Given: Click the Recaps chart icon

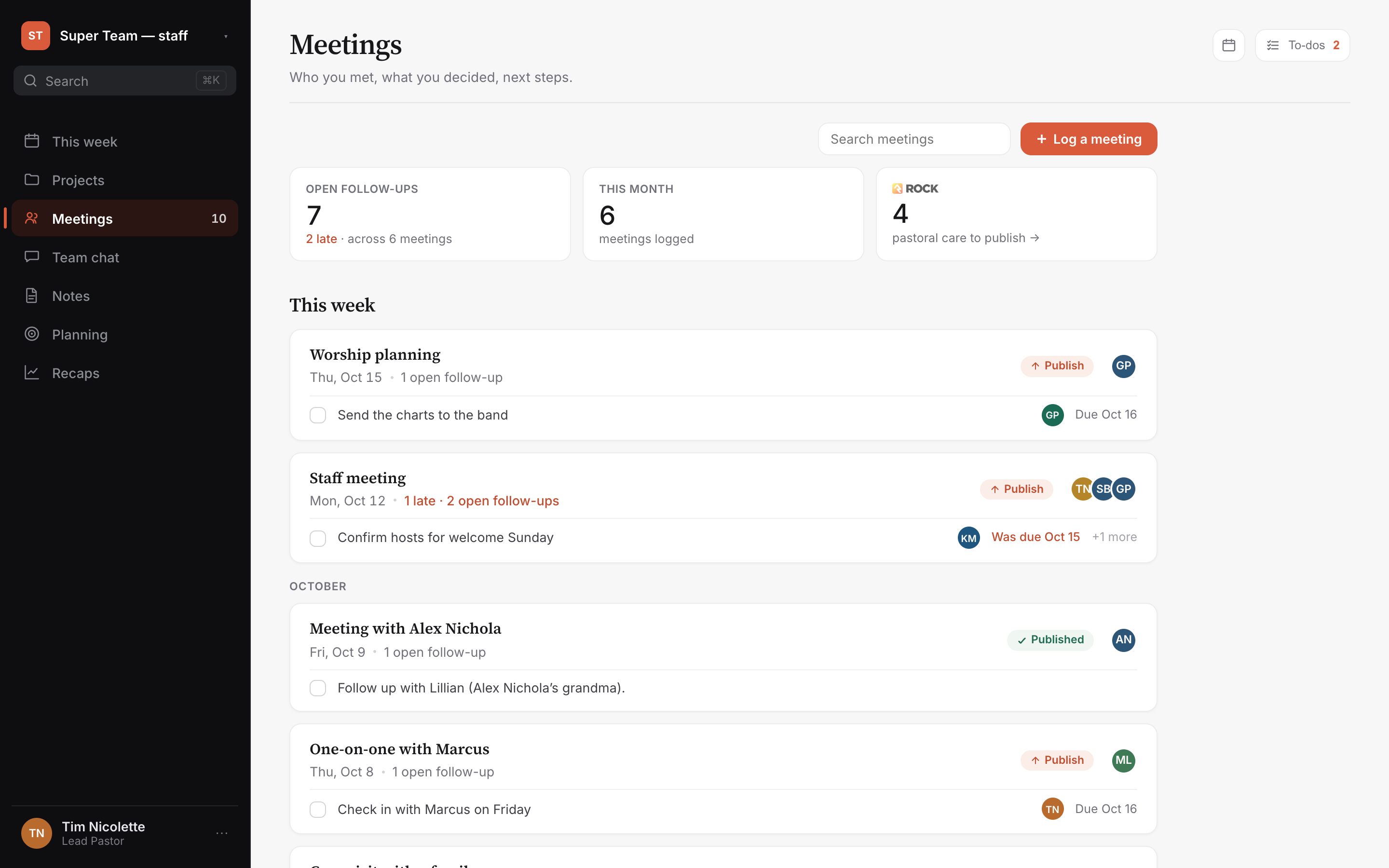Looking at the screenshot, I should point(31,372).
